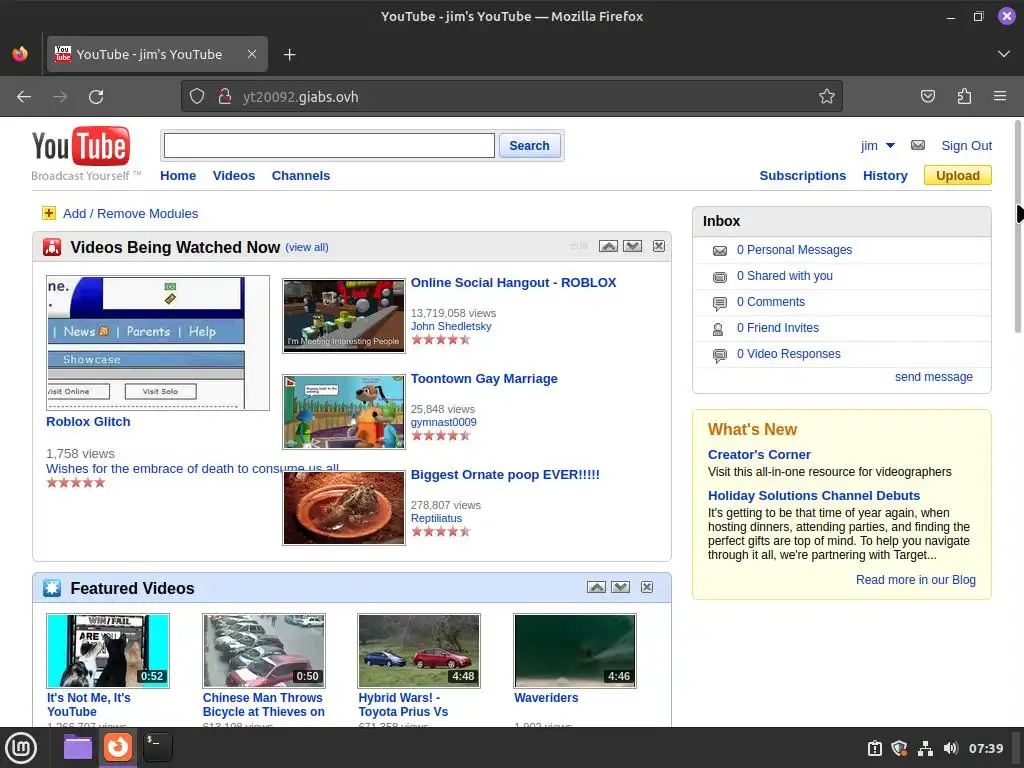Open the Pocket save icon

(927, 97)
